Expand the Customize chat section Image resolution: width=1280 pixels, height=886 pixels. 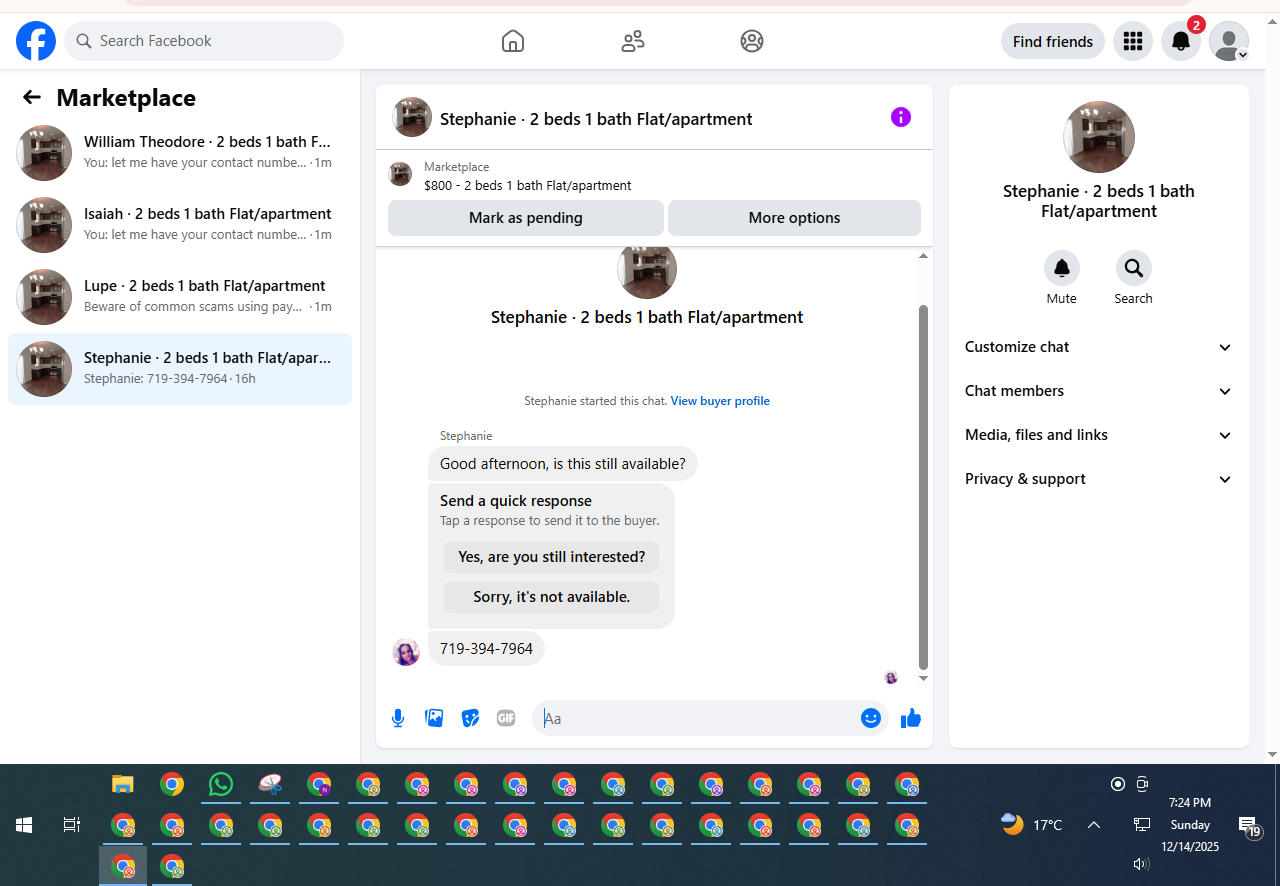point(1099,347)
